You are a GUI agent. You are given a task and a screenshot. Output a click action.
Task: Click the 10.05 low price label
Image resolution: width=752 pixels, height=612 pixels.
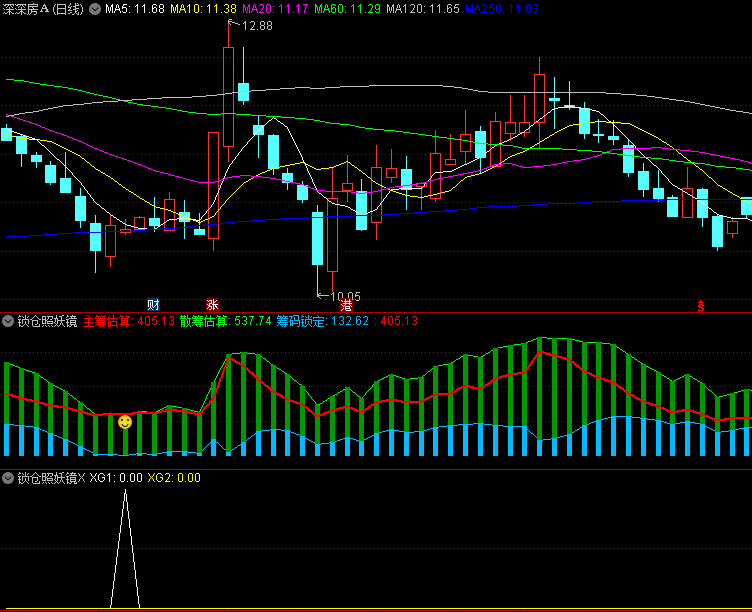click(345, 296)
